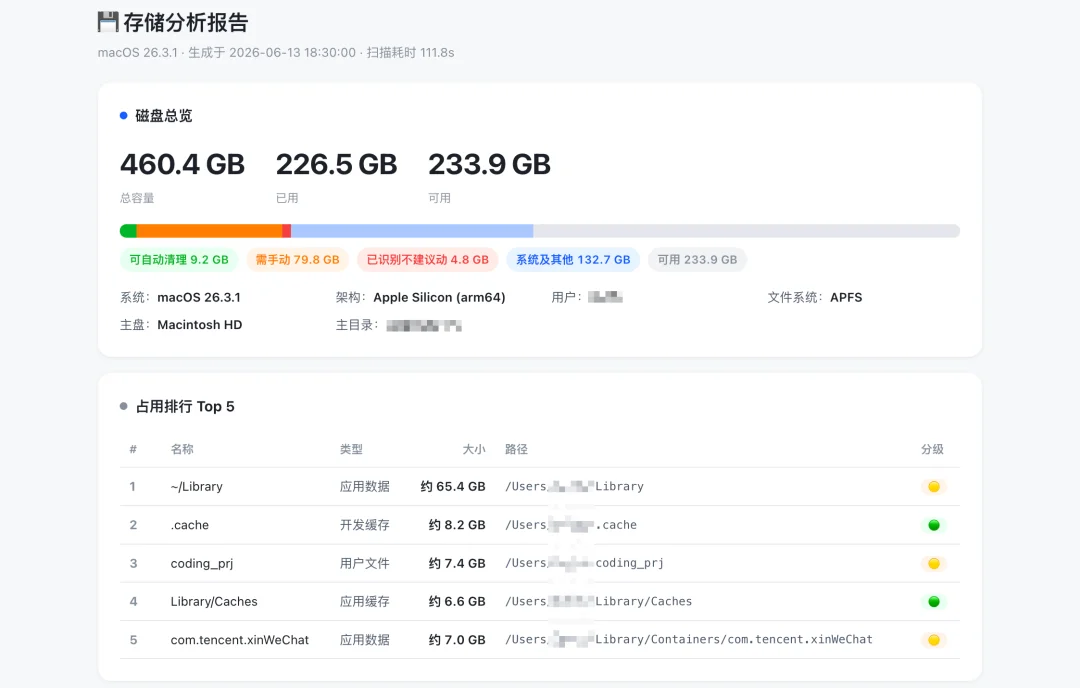The width and height of the screenshot is (1080, 688).
Task: Select the 可自动清理 9.2 GB tag
Action: pos(179,260)
